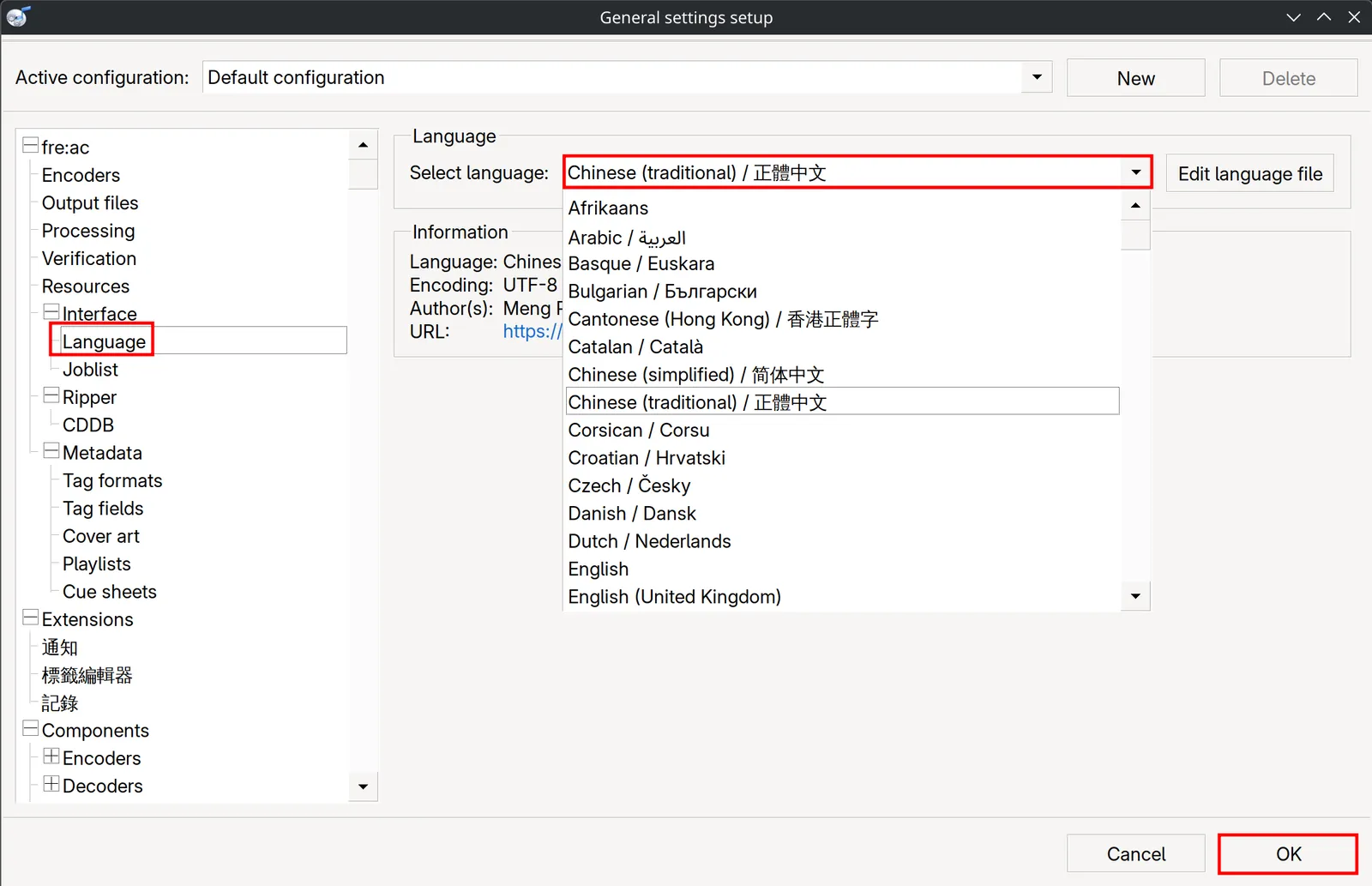This screenshot has height=886, width=1372.
Task: Collapse the Components tree node
Action: click(x=31, y=729)
